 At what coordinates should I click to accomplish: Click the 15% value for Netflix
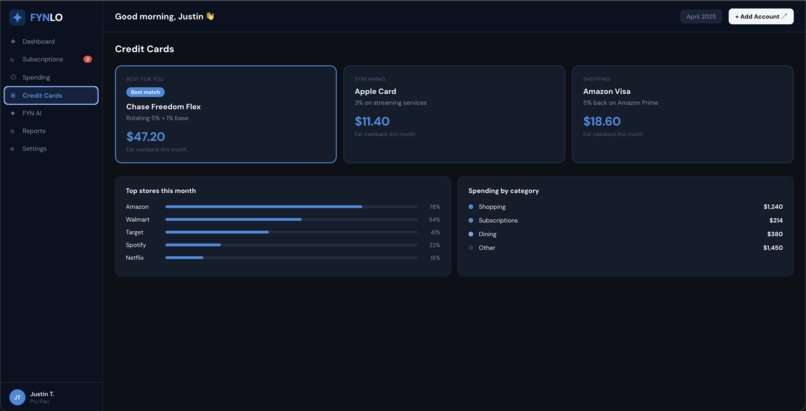tap(435, 258)
